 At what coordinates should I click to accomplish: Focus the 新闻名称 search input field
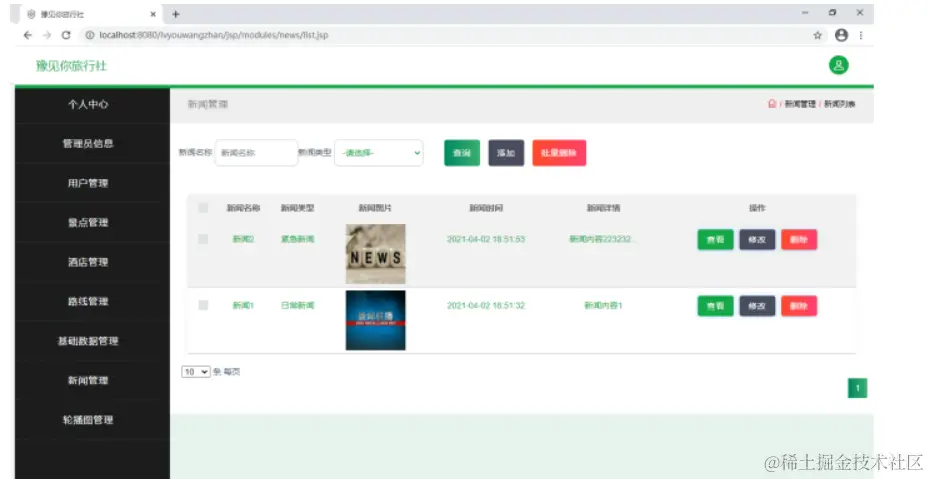pos(256,153)
